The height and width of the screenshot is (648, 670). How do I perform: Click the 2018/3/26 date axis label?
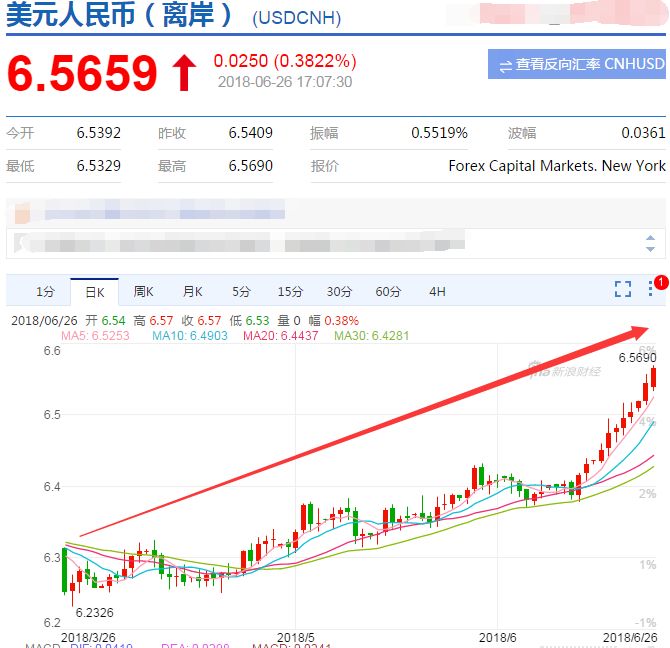coord(88,638)
